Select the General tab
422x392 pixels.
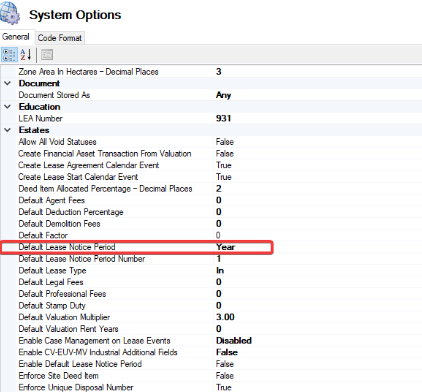pyautogui.click(x=16, y=37)
